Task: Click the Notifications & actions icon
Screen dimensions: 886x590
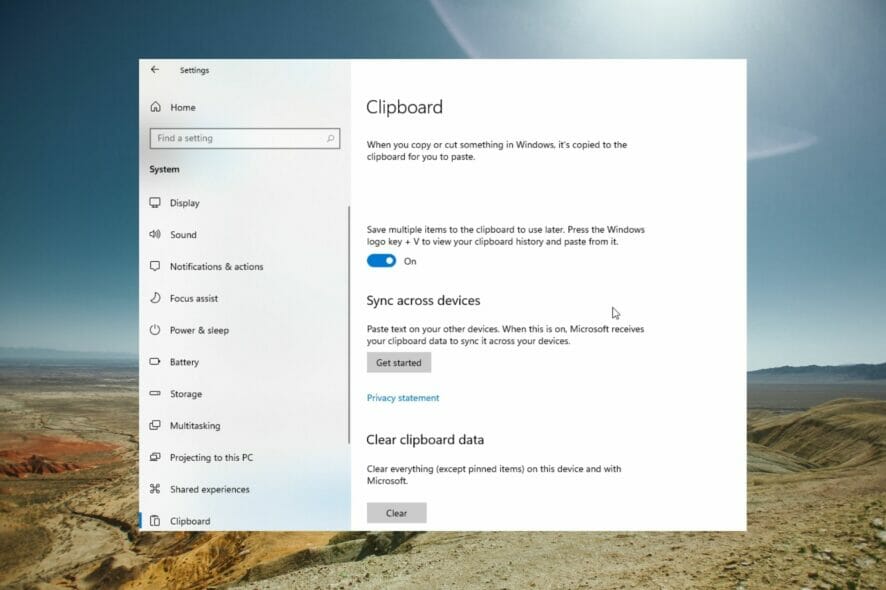Action: (x=155, y=266)
